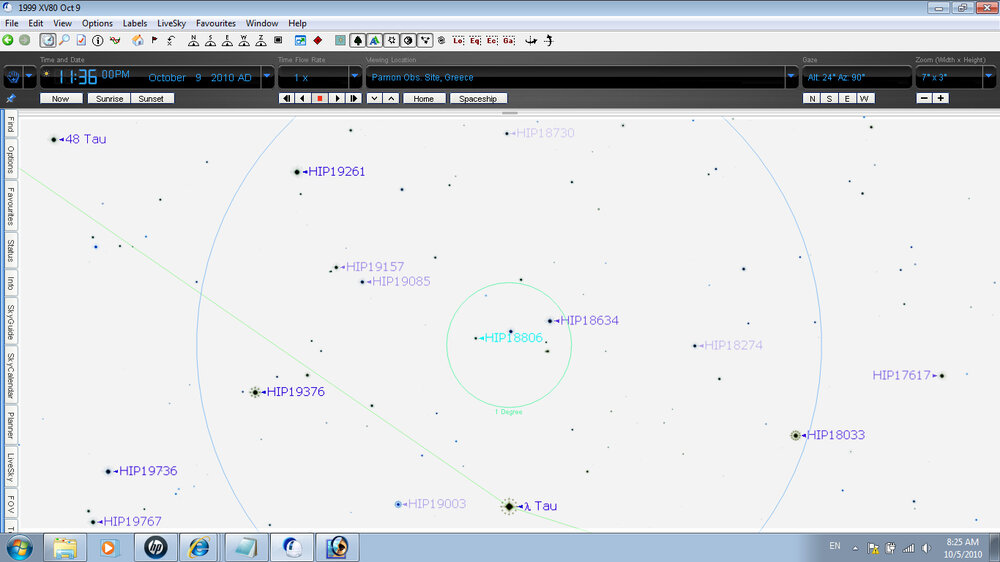Stop time flow with red square button
Viewport: 1000px width, 562px height.
coord(320,99)
